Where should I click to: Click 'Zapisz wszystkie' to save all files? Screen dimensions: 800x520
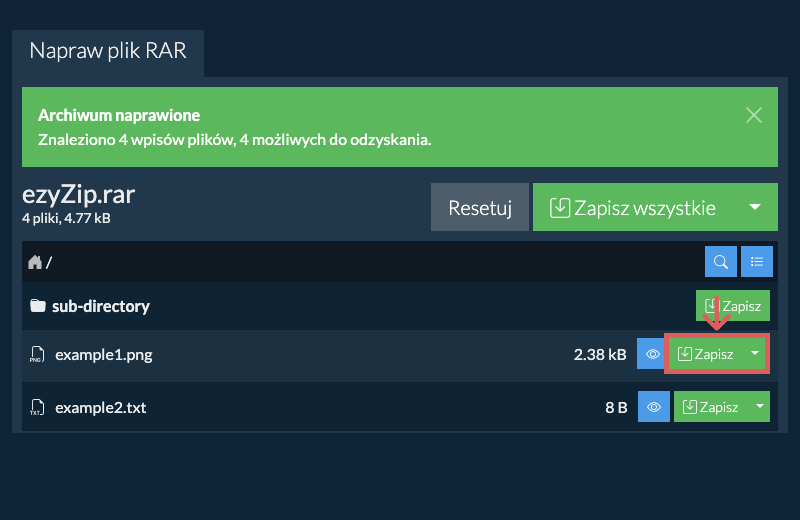point(634,207)
